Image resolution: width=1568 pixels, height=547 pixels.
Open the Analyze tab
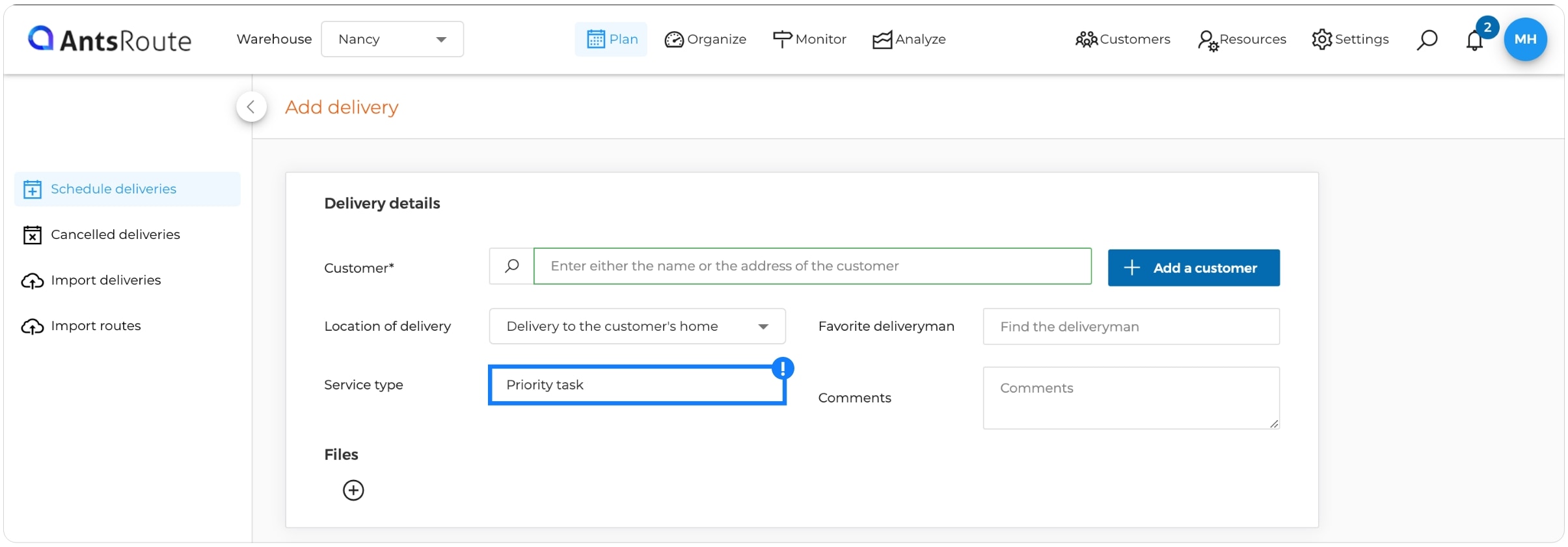[909, 39]
